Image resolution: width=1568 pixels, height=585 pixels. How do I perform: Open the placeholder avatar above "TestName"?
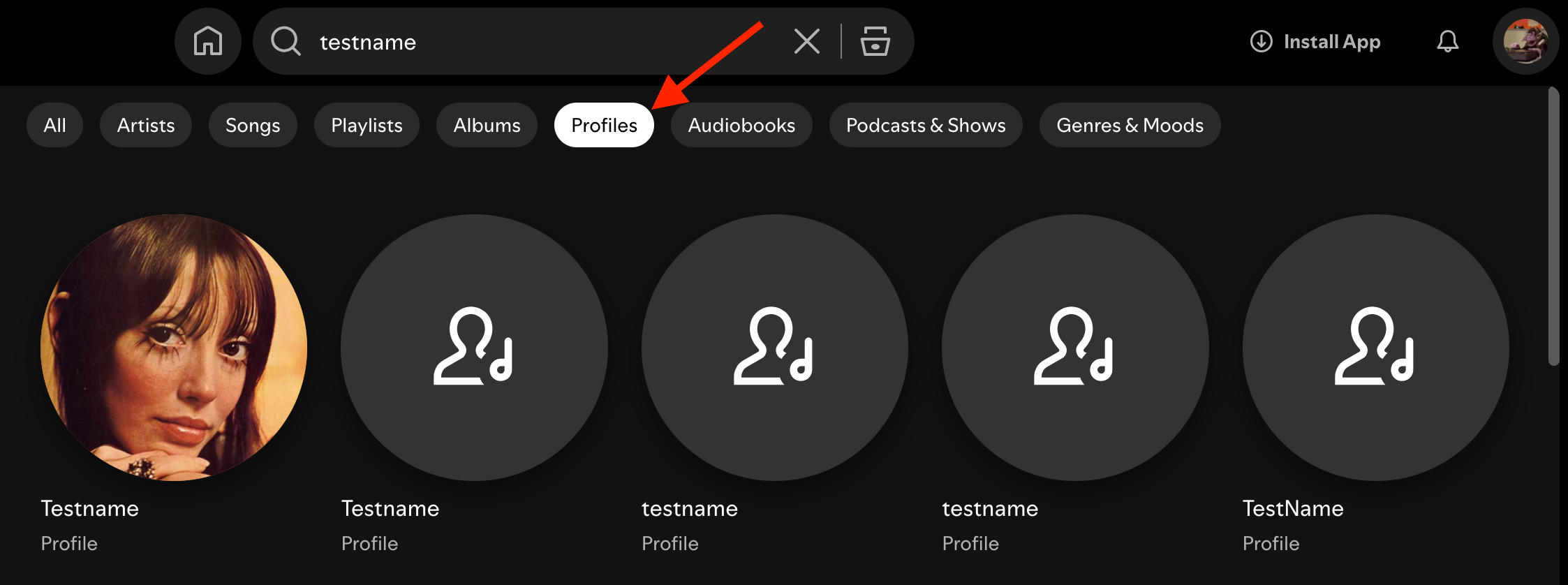(x=1375, y=348)
